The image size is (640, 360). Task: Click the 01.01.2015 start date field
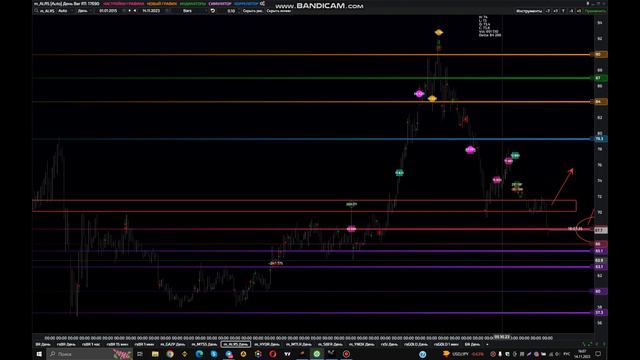pyautogui.click(x=108, y=11)
